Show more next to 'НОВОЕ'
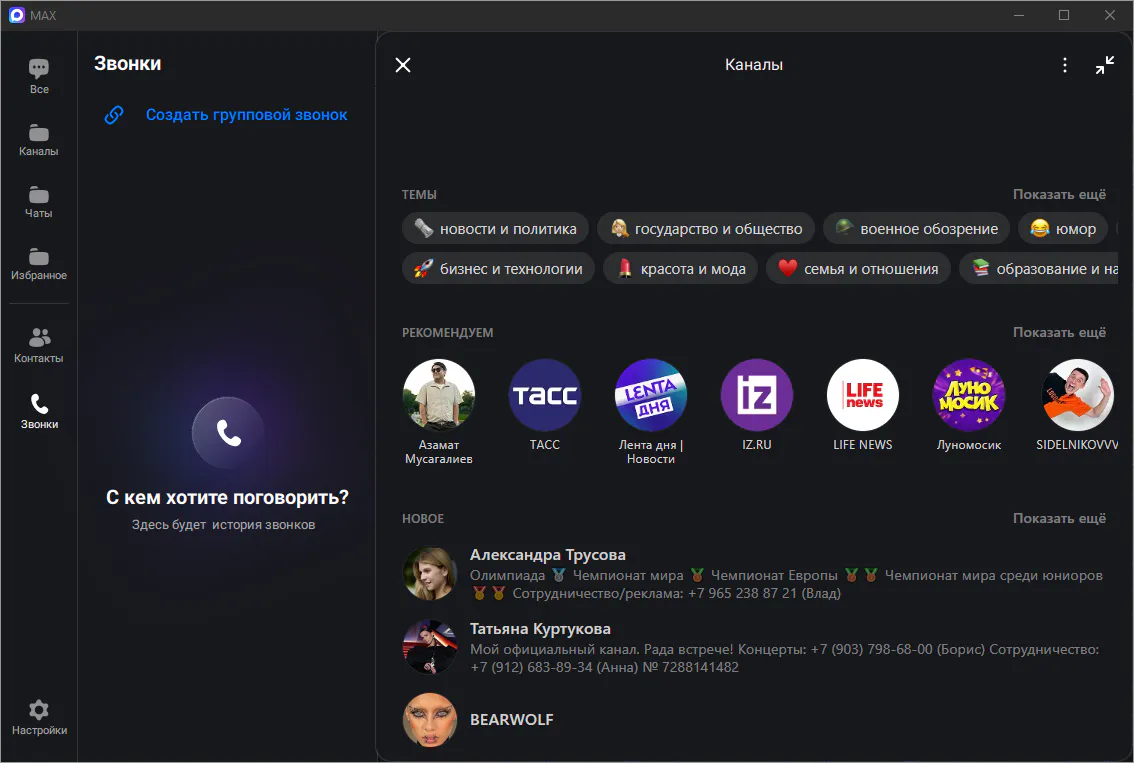This screenshot has height=763, width=1134. (1059, 519)
